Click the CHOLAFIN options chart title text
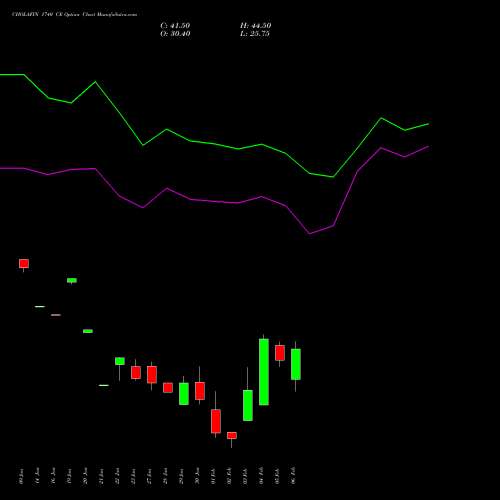The width and height of the screenshot is (500, 500). pos(74,14)
